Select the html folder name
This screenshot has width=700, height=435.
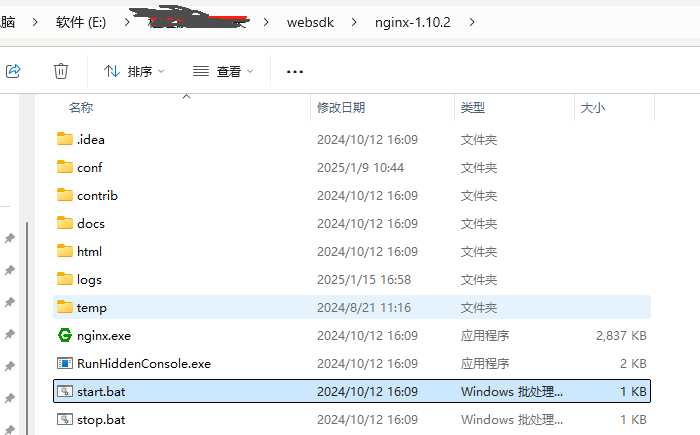(89, 251)
